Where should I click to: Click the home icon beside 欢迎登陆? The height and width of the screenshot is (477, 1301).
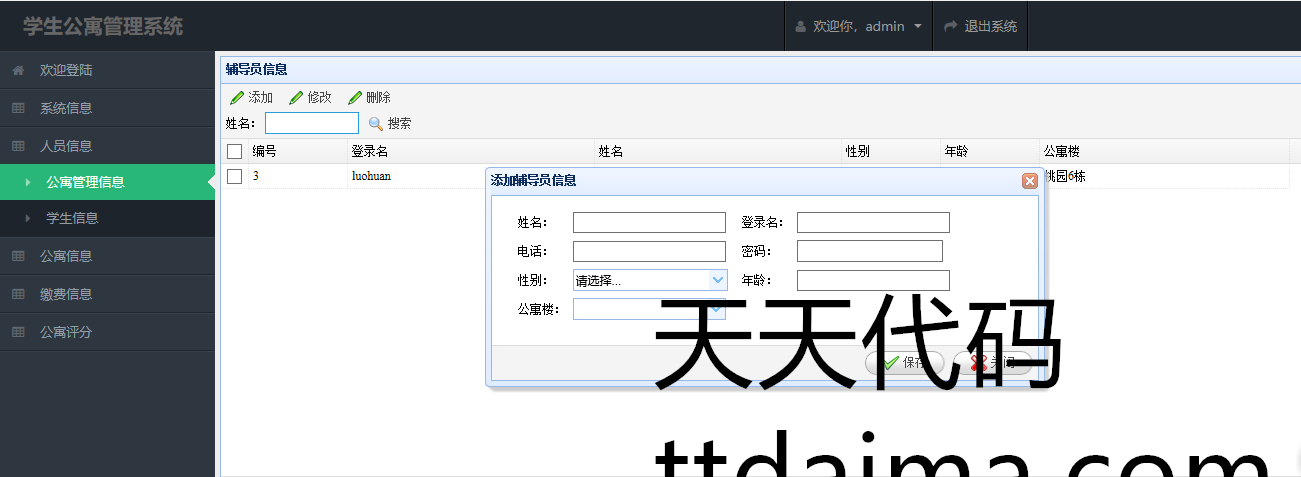tap(18, 71)
